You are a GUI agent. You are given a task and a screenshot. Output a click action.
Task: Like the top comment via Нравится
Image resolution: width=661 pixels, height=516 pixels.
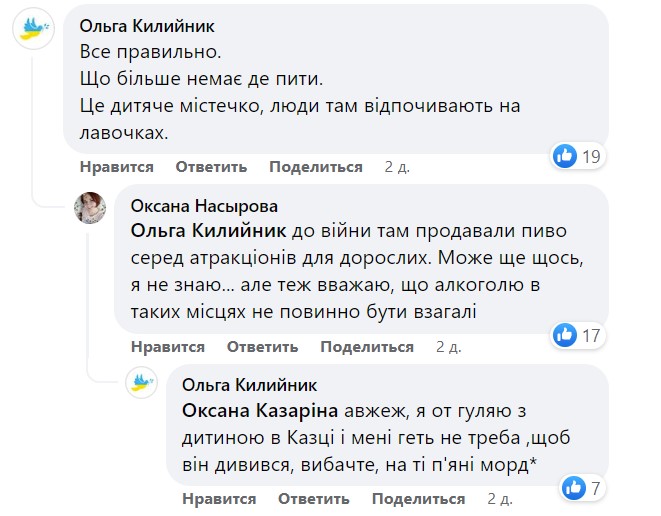[116, 167]
